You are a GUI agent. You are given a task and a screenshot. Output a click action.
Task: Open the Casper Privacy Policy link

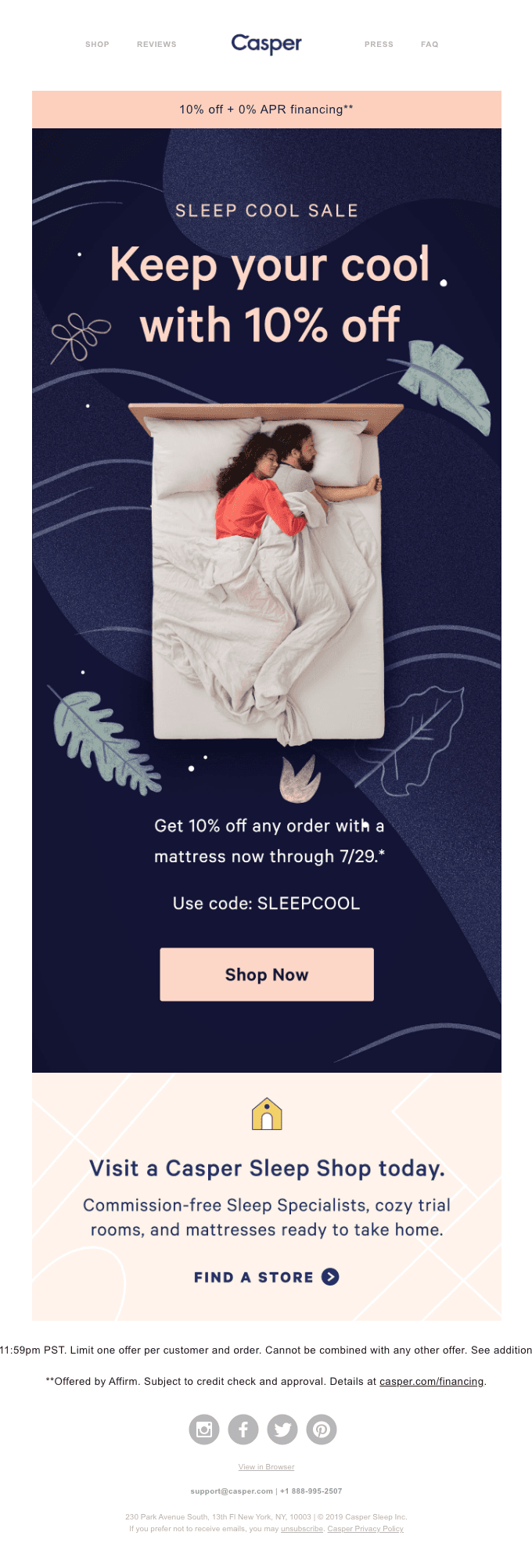pos(365,1528)
